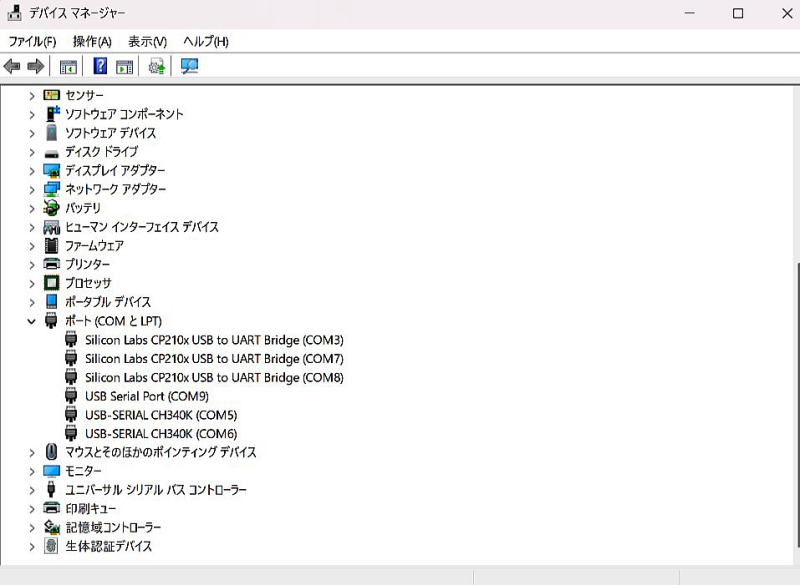Open the ファイル(F) menu
Viewport: 800px width, 585px height.
[32, 41]
